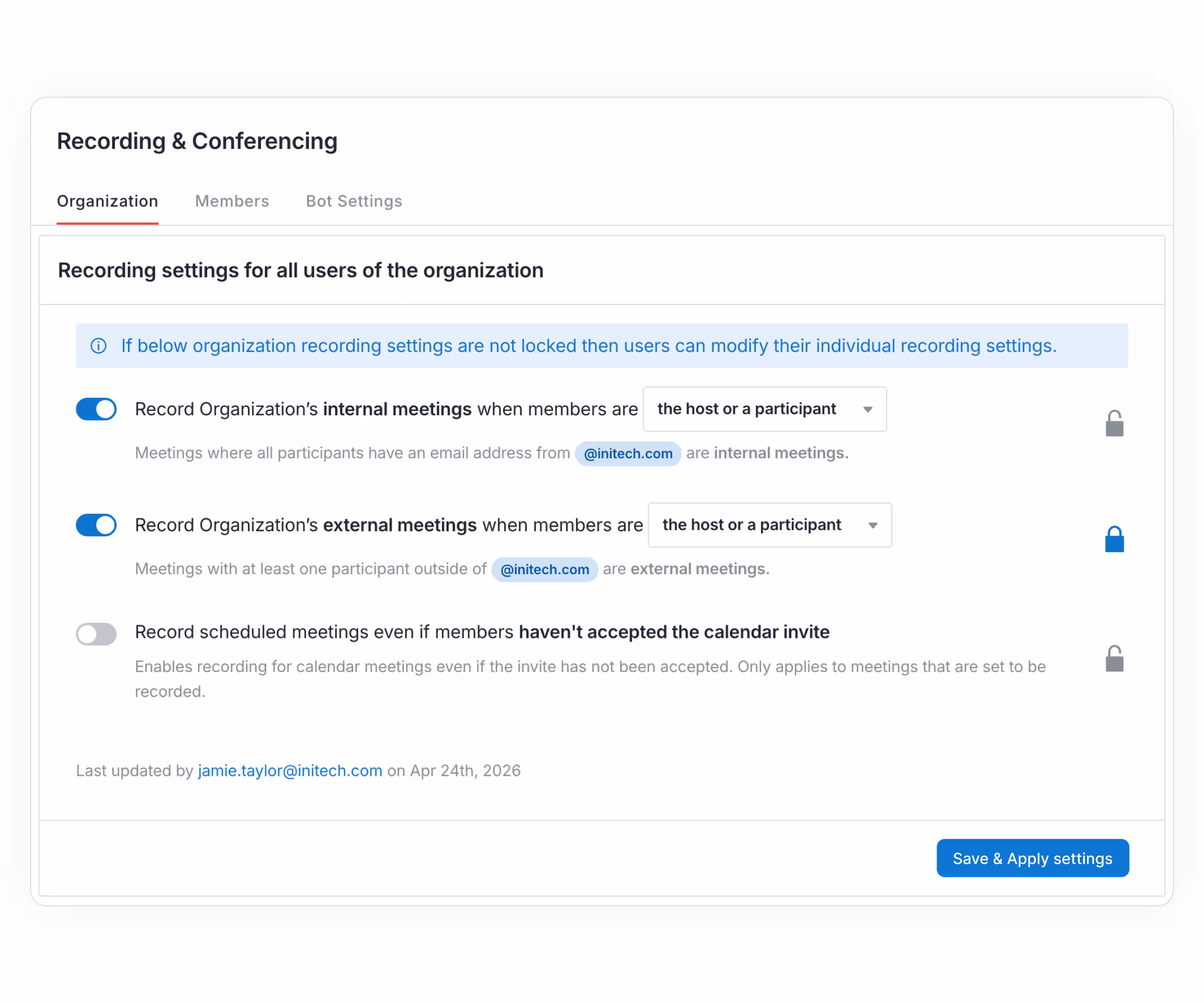Click the unlocked padlock for internal meetings
The image size is (1204, 1003).
click(1114, 424)
